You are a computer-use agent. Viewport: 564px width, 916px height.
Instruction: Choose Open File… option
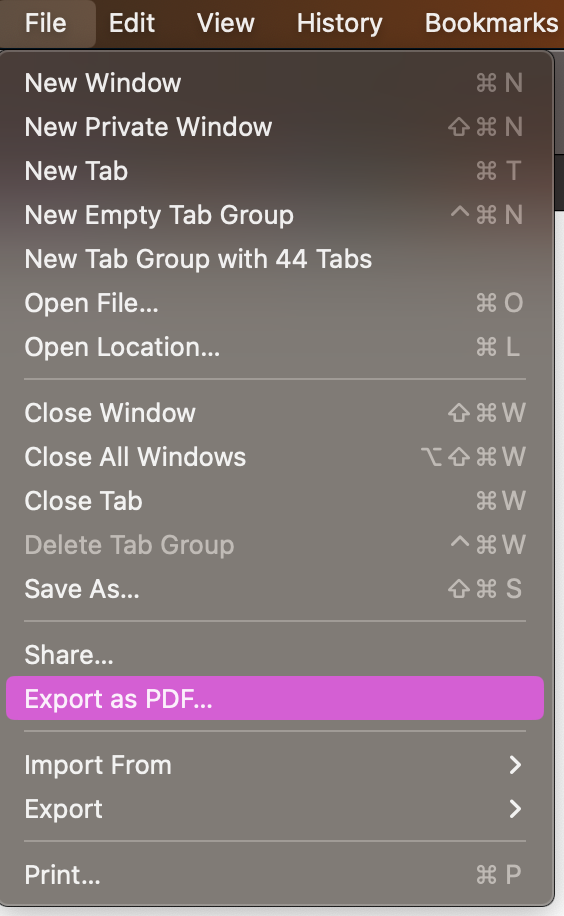(275, 303)
